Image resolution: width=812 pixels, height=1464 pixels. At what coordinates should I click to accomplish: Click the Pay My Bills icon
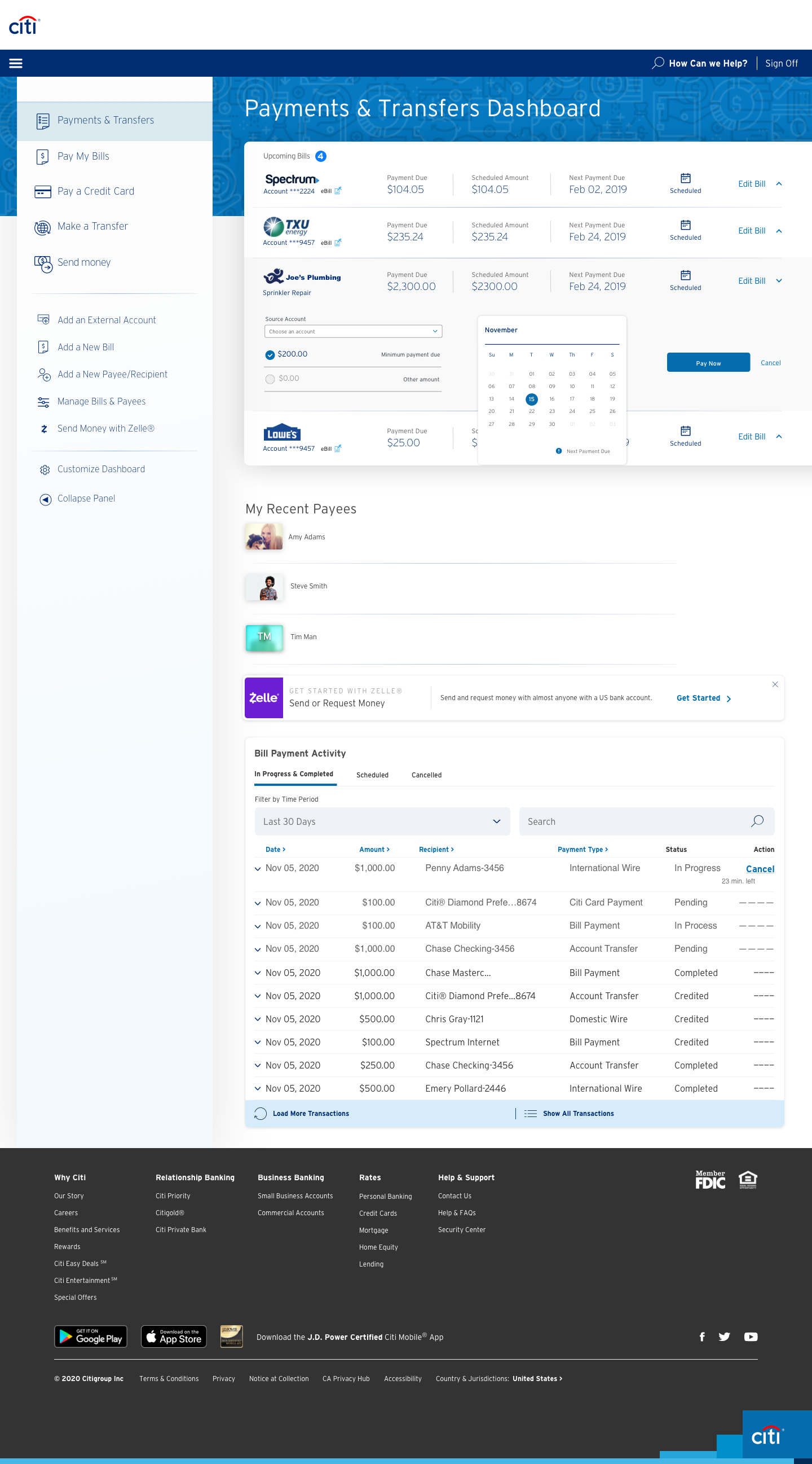(x=43, y=156)
